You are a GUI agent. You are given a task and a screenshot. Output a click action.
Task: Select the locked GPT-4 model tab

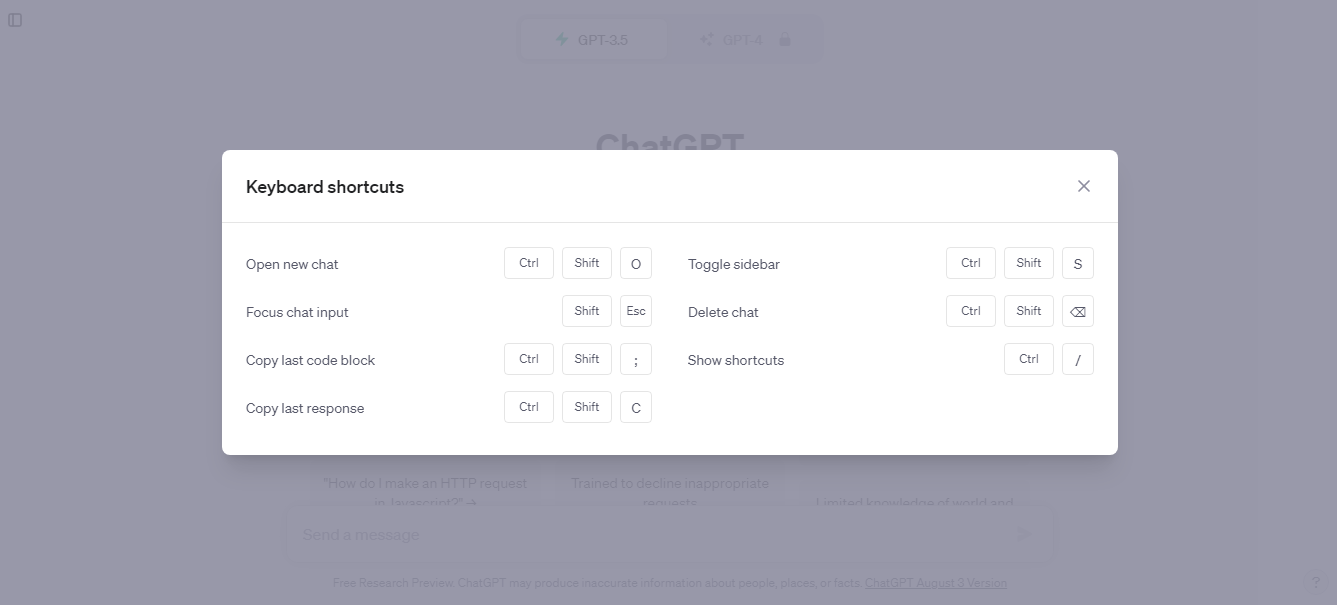click(744, 40)
